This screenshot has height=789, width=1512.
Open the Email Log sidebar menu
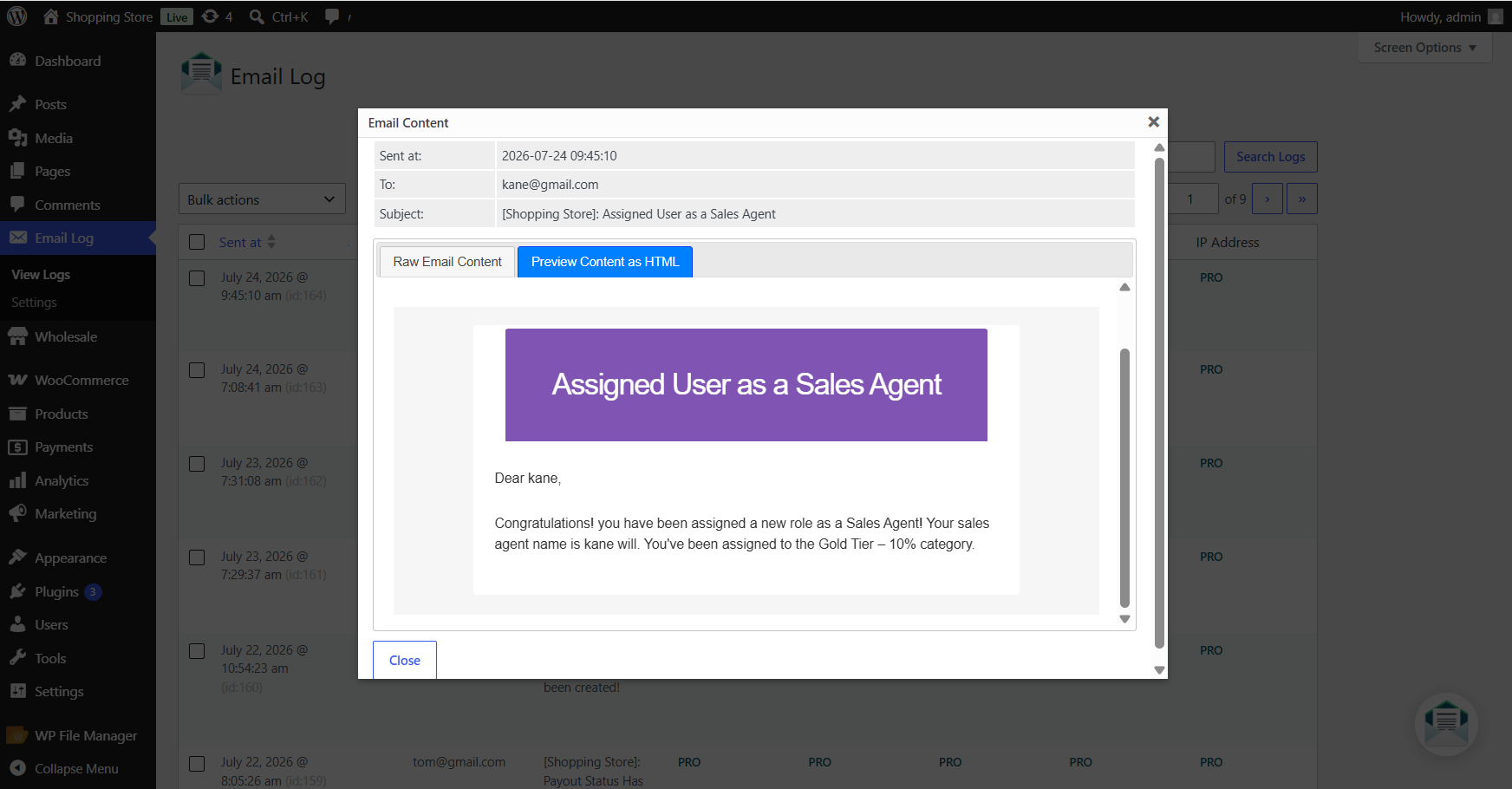click(x=78, y=238)
